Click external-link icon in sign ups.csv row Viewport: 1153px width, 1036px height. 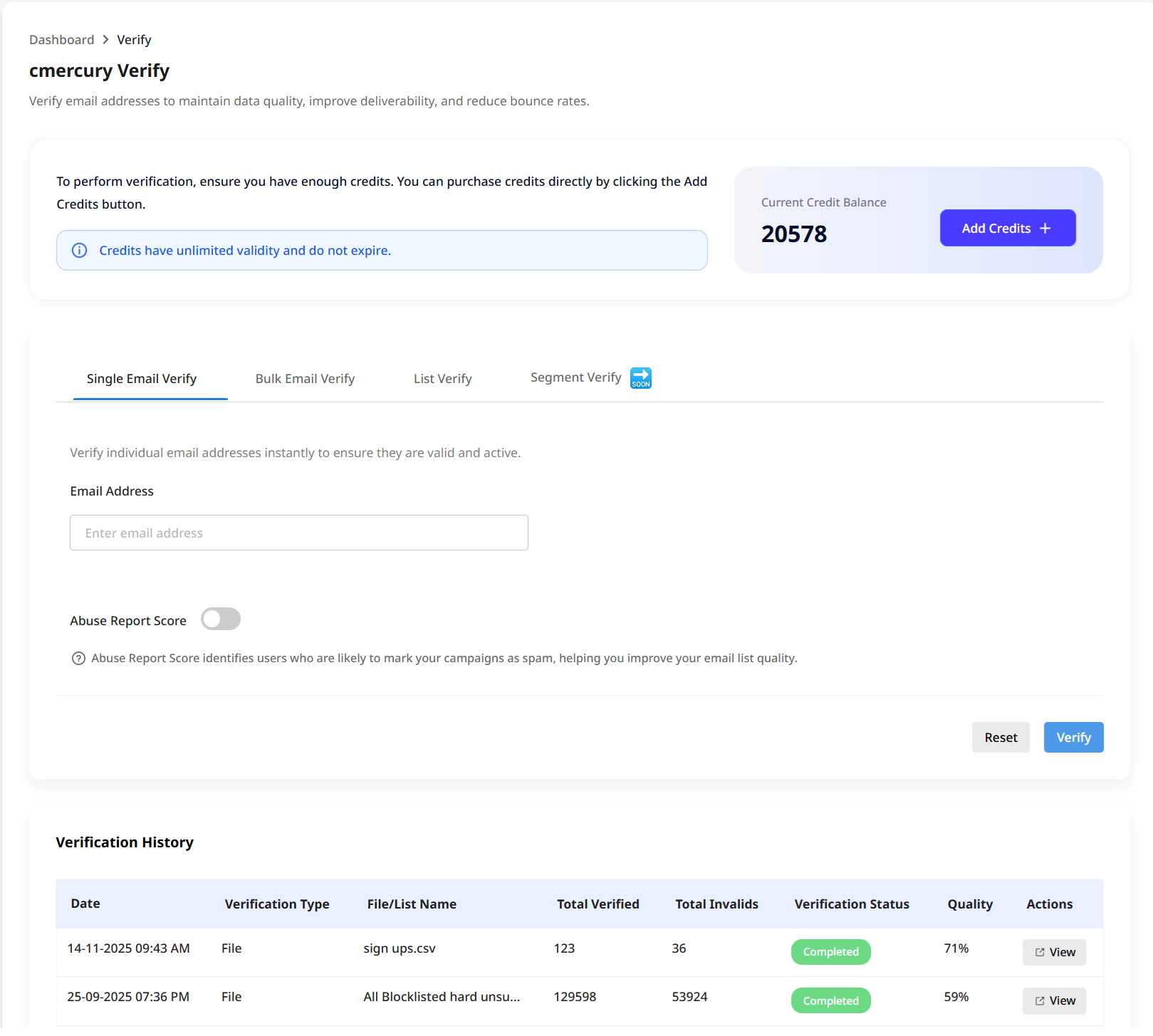1040,953
